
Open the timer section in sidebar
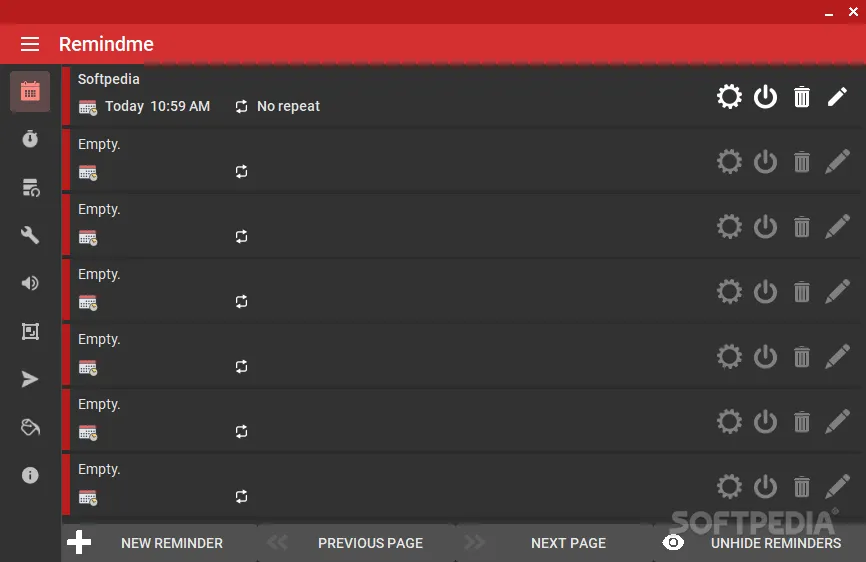click(30, 139)
